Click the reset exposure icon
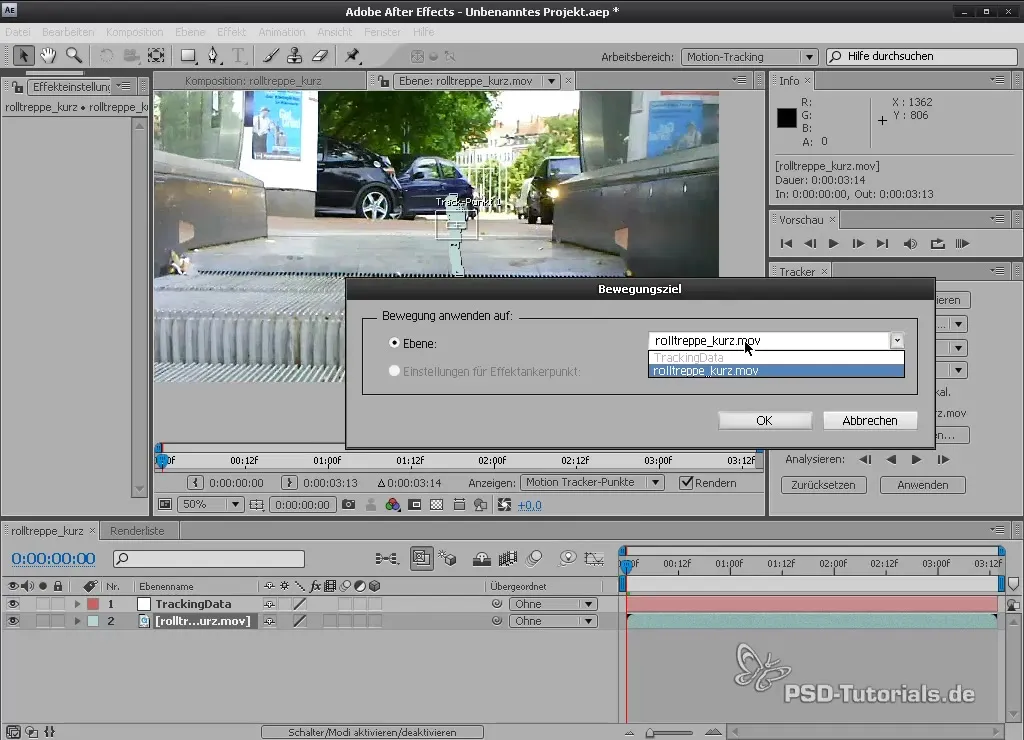This screenshot has height=740, width=1024. [504, 505]
